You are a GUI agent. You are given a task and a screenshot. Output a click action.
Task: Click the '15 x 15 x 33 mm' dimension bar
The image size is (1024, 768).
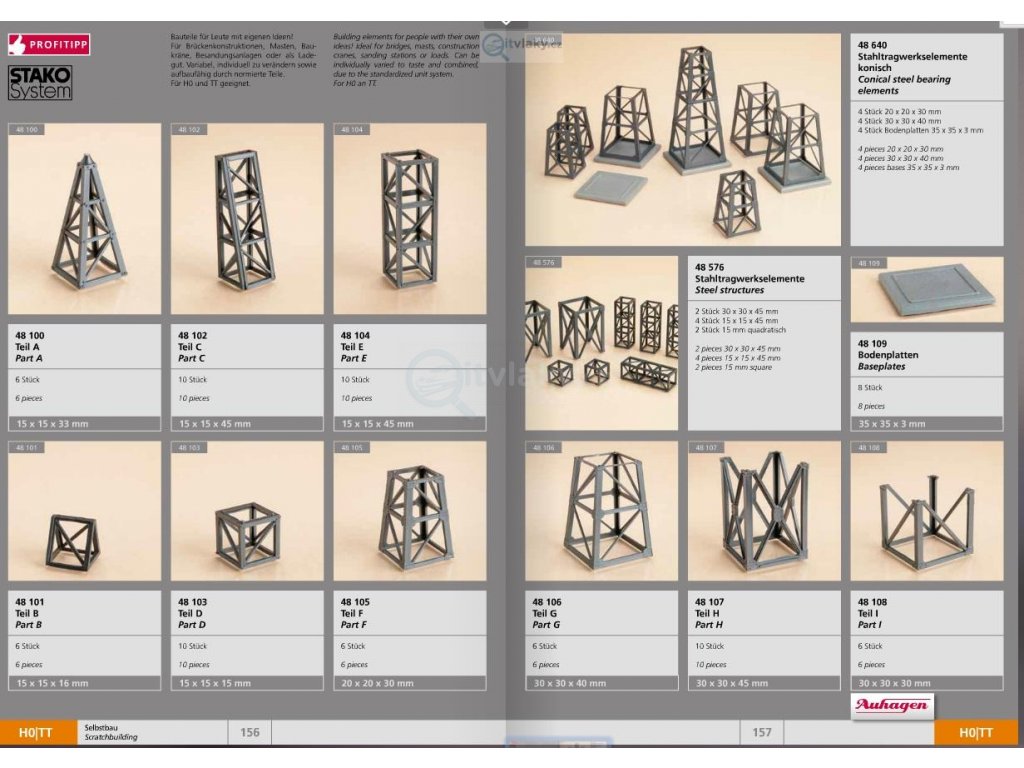84,424
